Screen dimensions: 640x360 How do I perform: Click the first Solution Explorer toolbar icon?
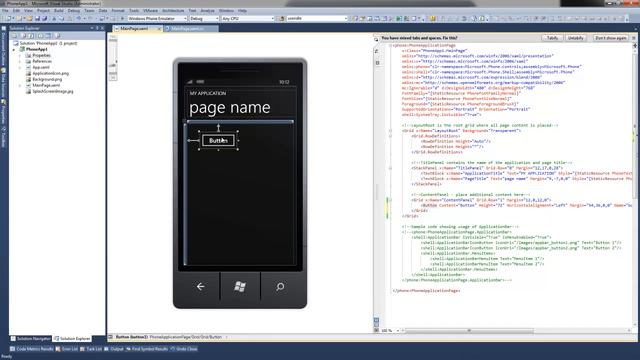point(14,36)
